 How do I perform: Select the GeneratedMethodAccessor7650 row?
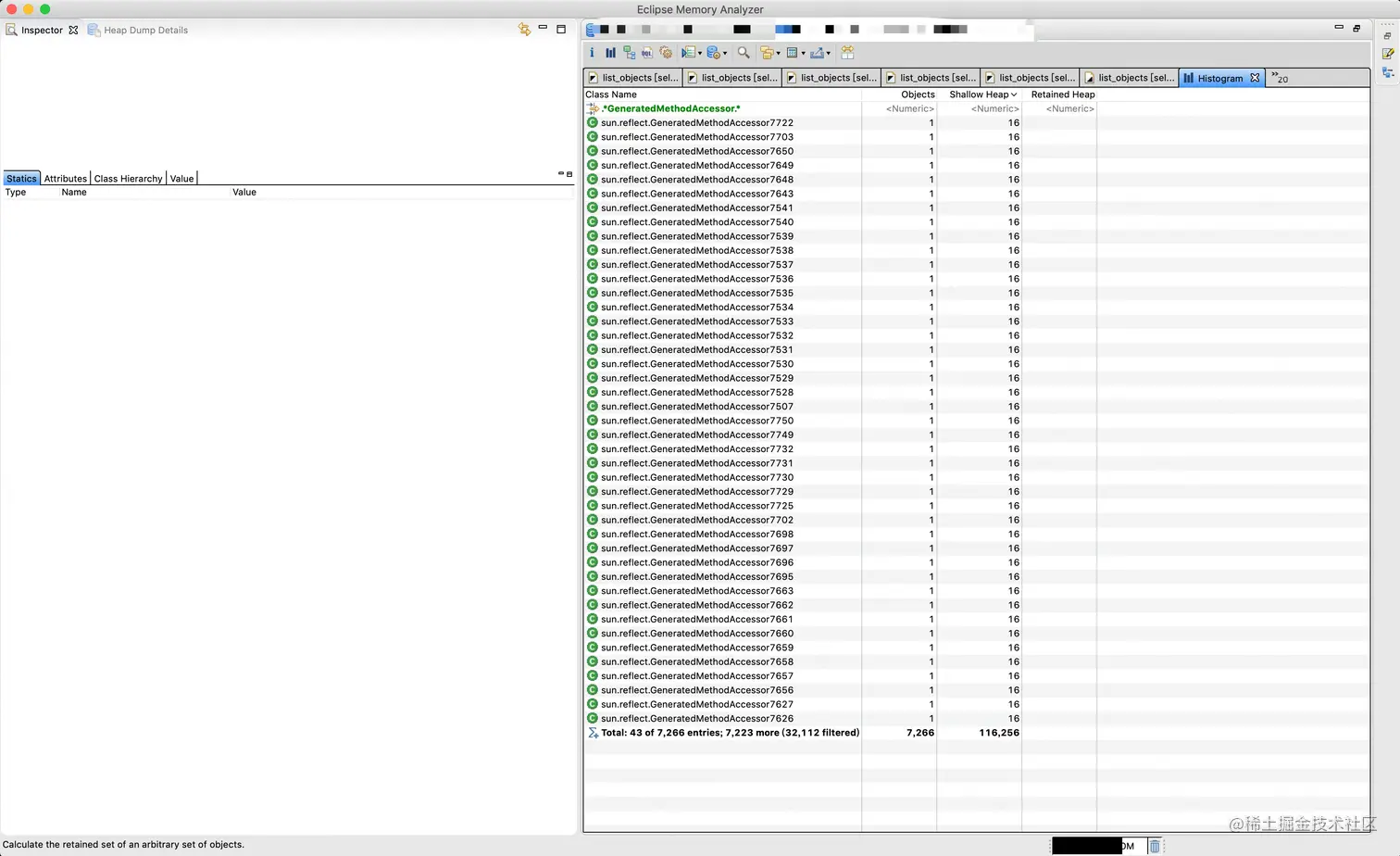click(977, 151)
